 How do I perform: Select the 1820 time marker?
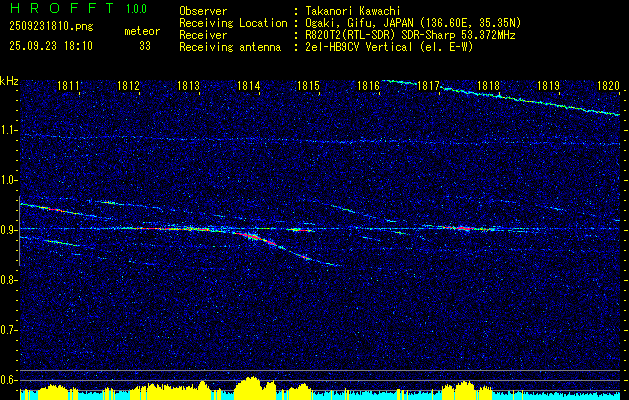(608, 86)
